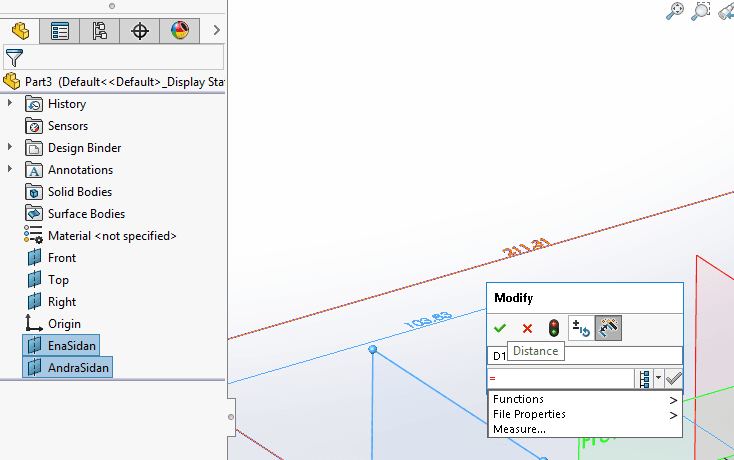Expand the Annotations folder

[11, 170]
